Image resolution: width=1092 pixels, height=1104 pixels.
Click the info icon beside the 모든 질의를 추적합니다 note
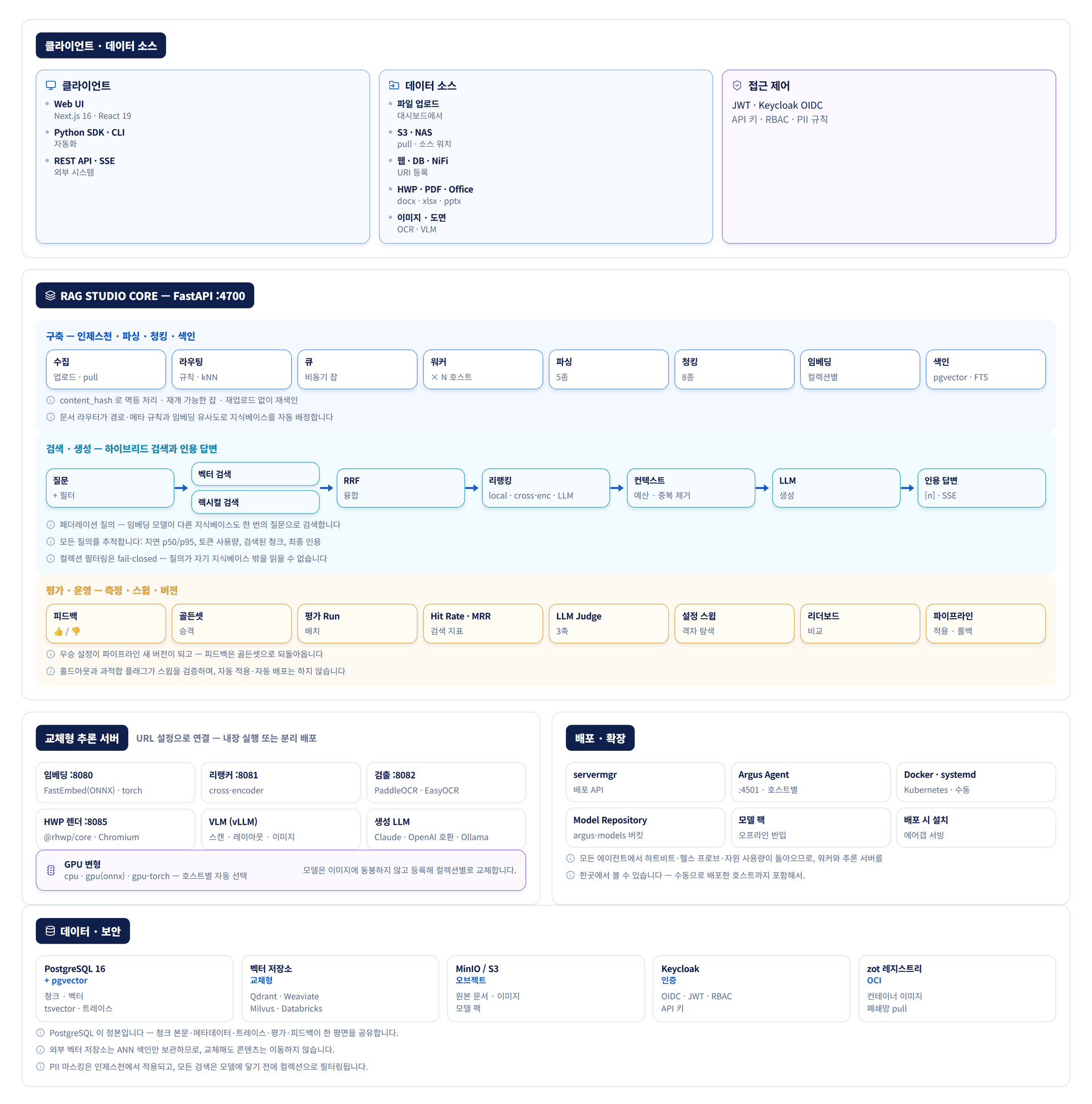tap(50, 541)
